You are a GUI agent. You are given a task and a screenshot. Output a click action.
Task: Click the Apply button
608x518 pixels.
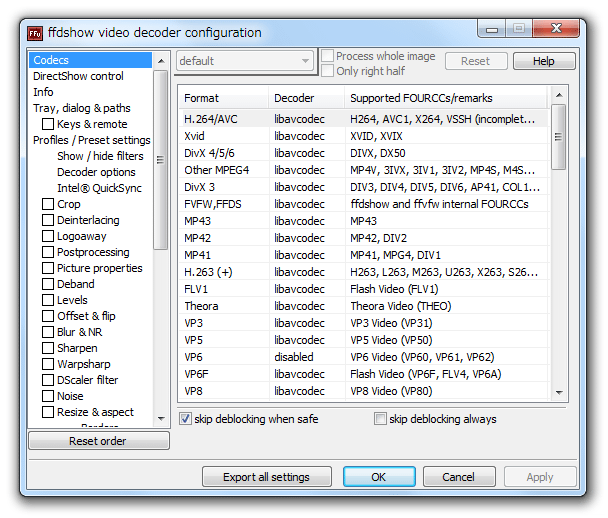click(x=540, y=477)
